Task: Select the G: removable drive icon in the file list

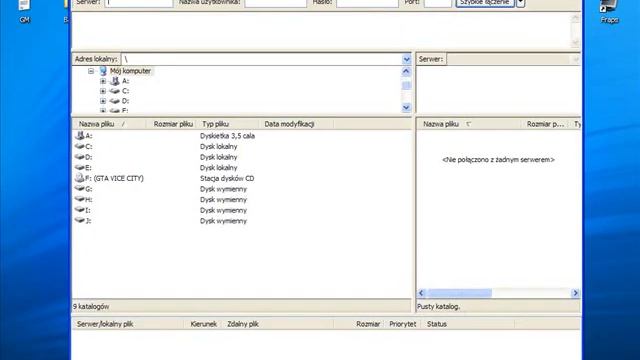Action: point(80,189)
